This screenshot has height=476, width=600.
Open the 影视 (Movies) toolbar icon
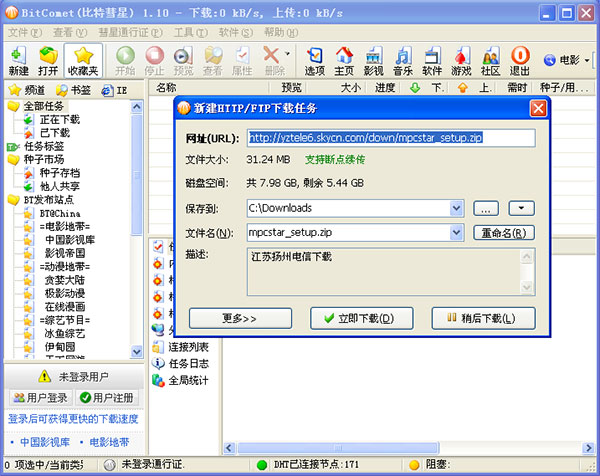point(373,60)
